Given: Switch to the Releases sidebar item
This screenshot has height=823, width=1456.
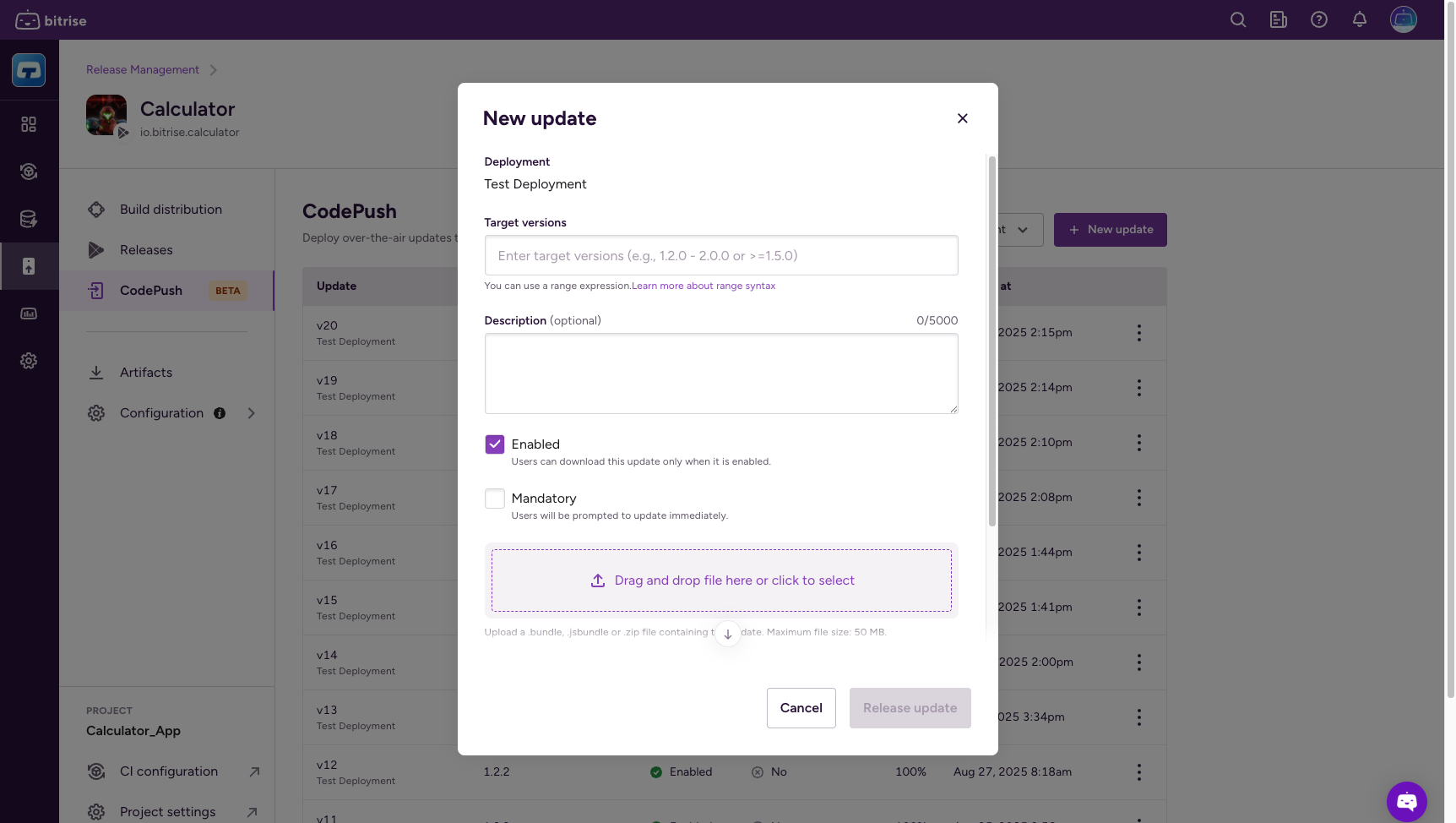Looking at the screenshot, I should (147, 249).
